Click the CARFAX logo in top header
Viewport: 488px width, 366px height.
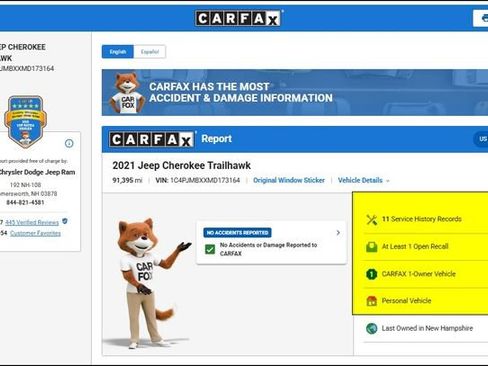(238, 18)
